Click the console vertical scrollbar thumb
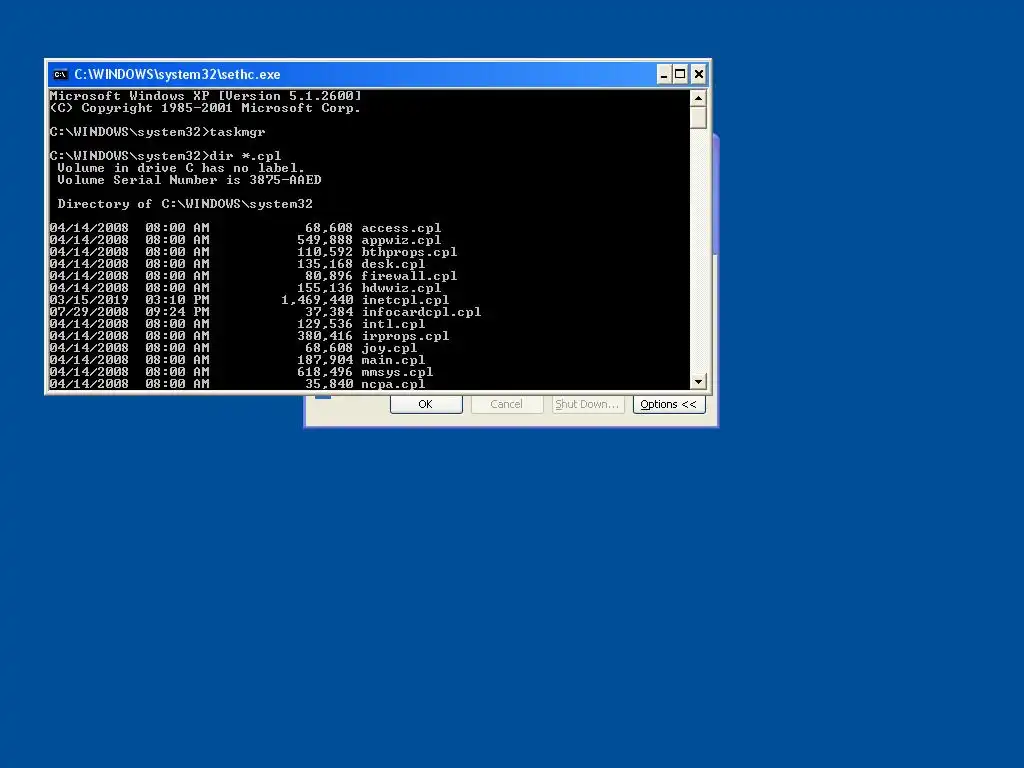Viewport: 1024px width, 768px height. (698, 118)
